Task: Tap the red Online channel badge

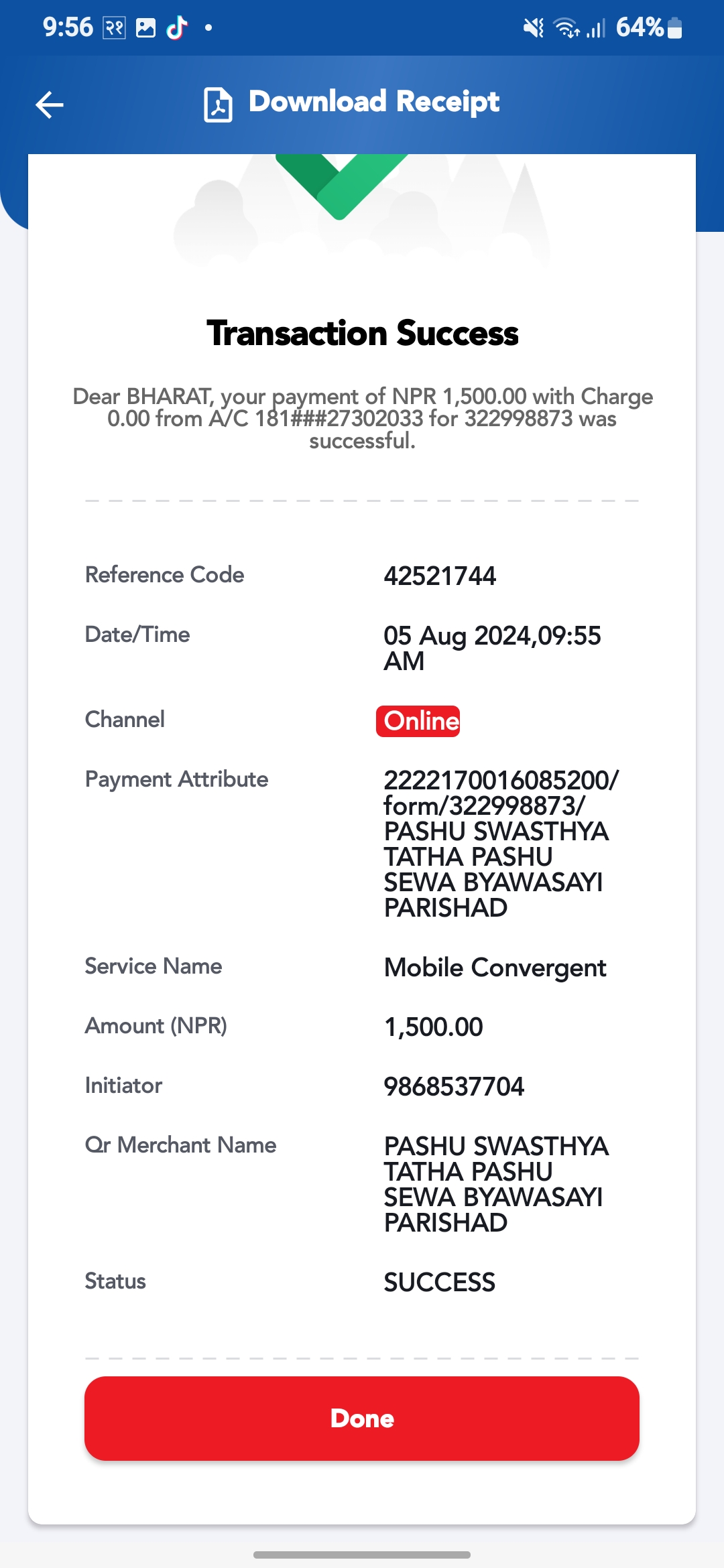Action: pos(418,721)
